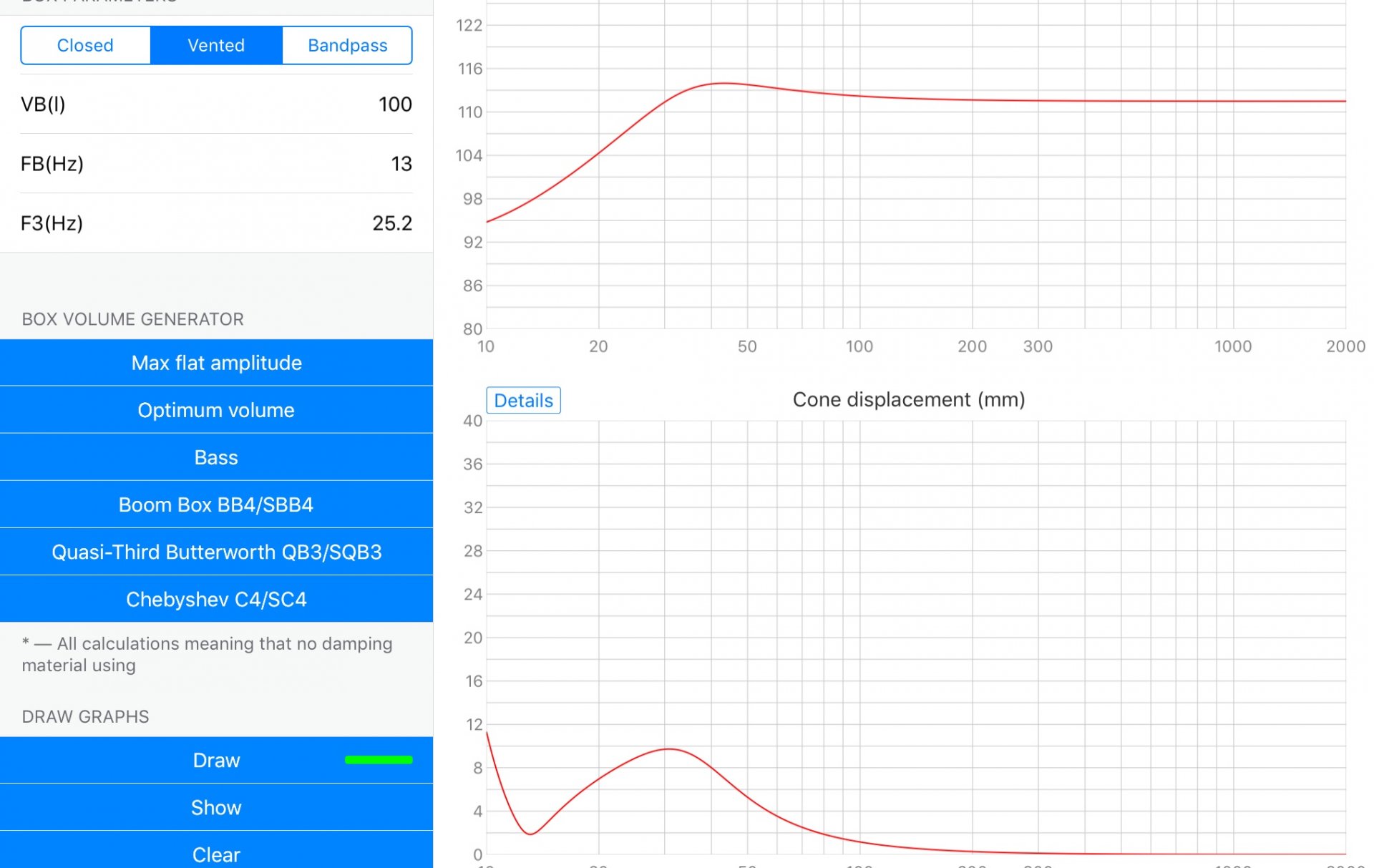
Task: Choose Chebyshev C4/SC4 alignment
Action: coord(216,599)
